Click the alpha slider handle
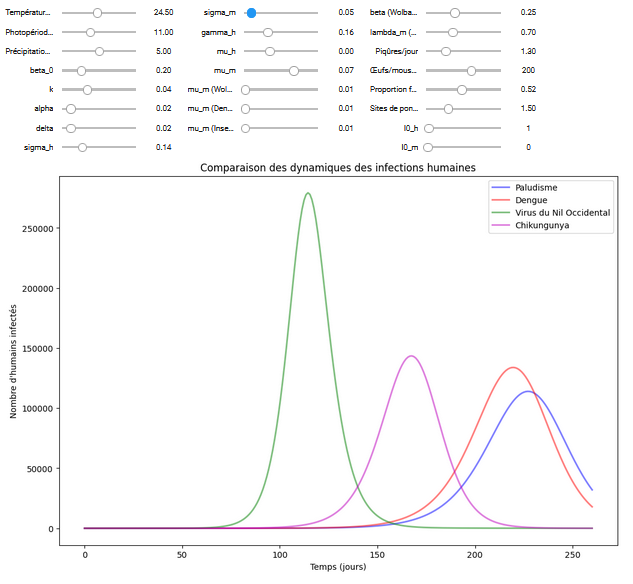633x584 pixels. [70, 109]
